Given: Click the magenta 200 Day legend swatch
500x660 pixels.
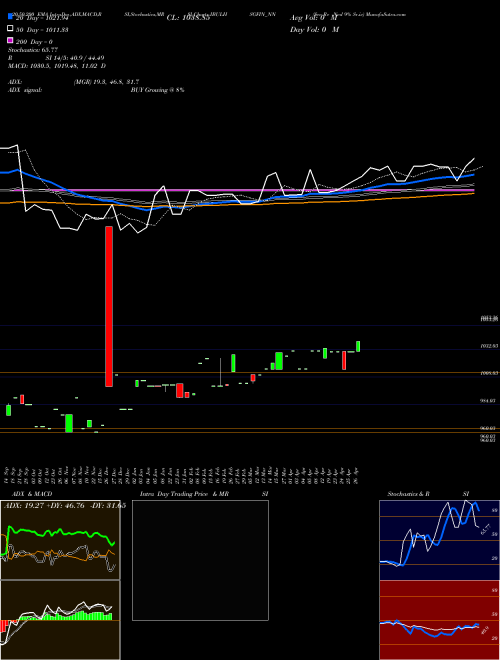Looking at the screenshot, I should 10,40.
